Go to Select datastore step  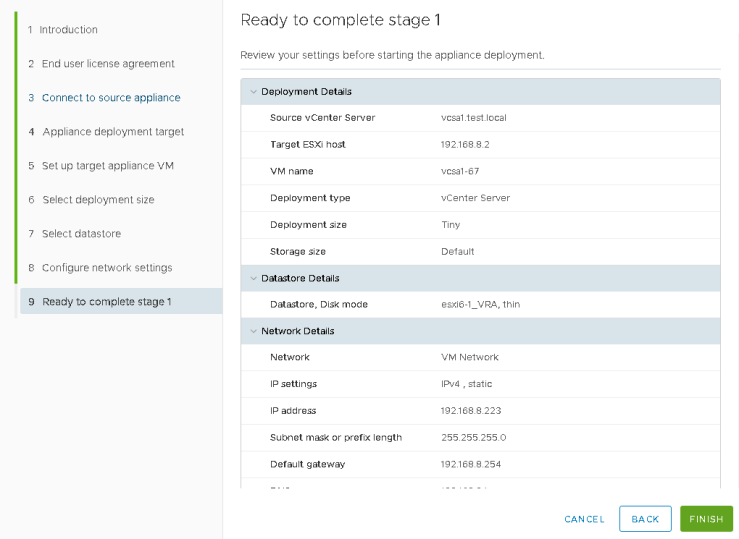[81, 234]
